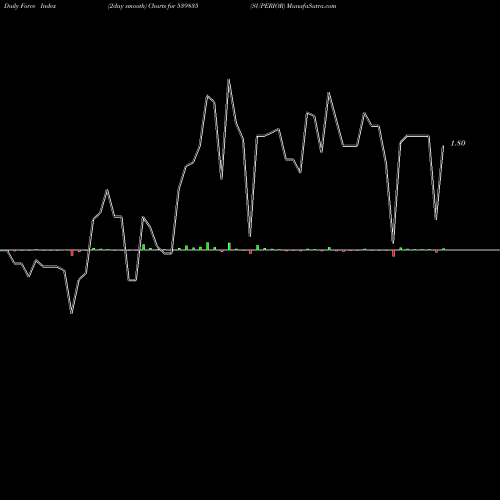Screen dimensions: 500x500
Task: Click the '(2day smooth) Charts for 539835' text
Action: 153,6
